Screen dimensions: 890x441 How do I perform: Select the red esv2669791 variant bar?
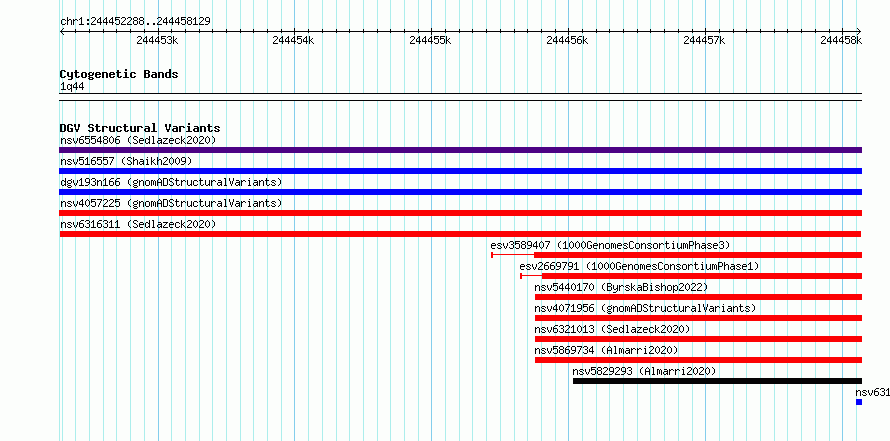(691, 276)
